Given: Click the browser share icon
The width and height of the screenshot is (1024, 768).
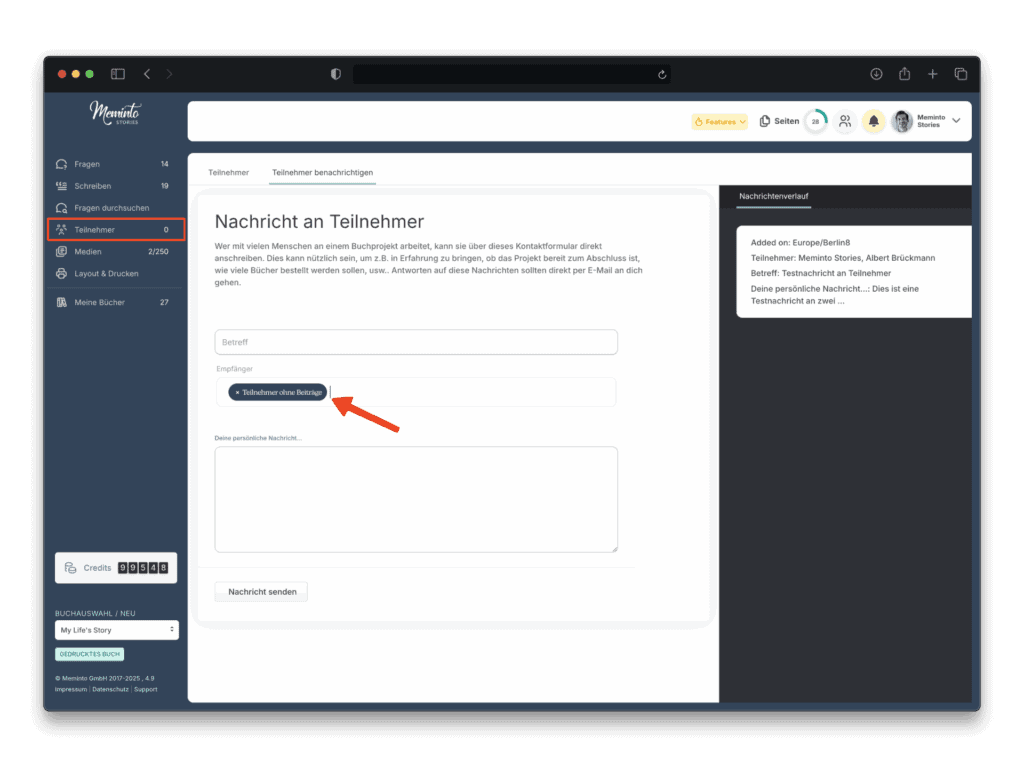Looking at the screenshot, I should pos(904,74).
